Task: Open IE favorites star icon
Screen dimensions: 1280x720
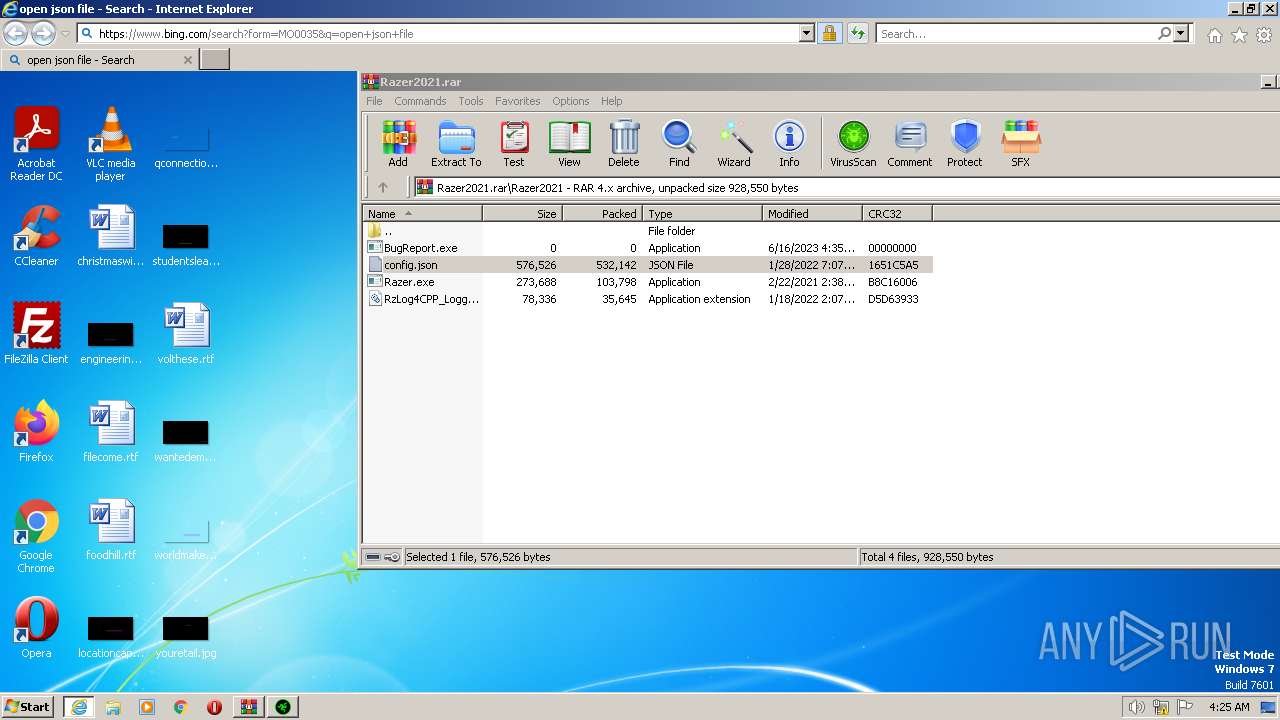Action: 1239,35
